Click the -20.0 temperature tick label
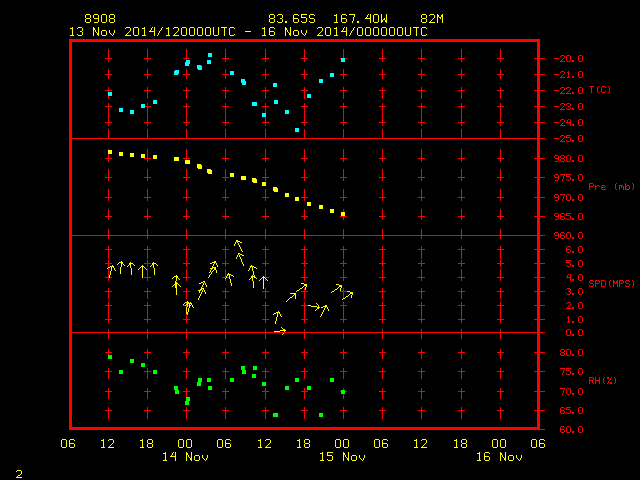The height and width of the screenshot is (480, 640). click(x=569, y=59)
